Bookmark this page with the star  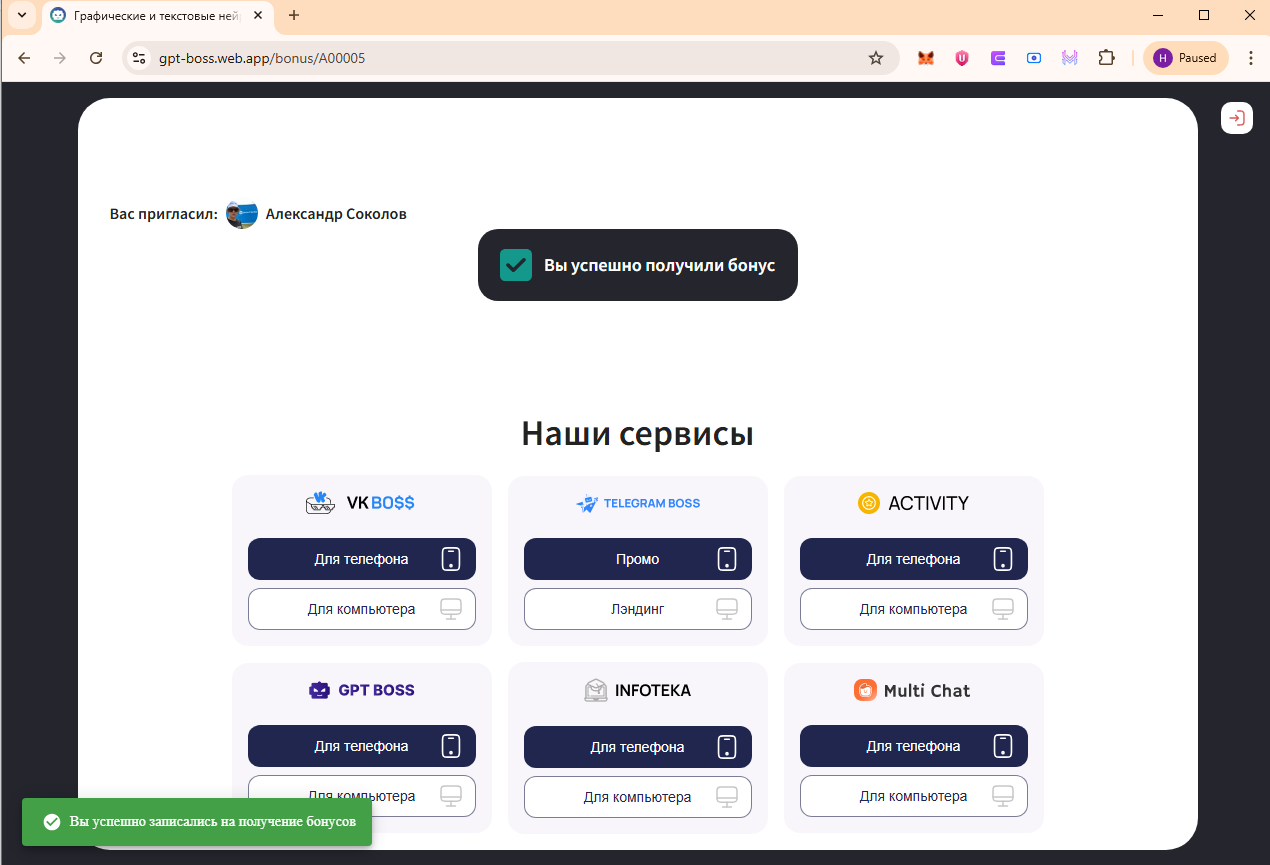[876, 58]
